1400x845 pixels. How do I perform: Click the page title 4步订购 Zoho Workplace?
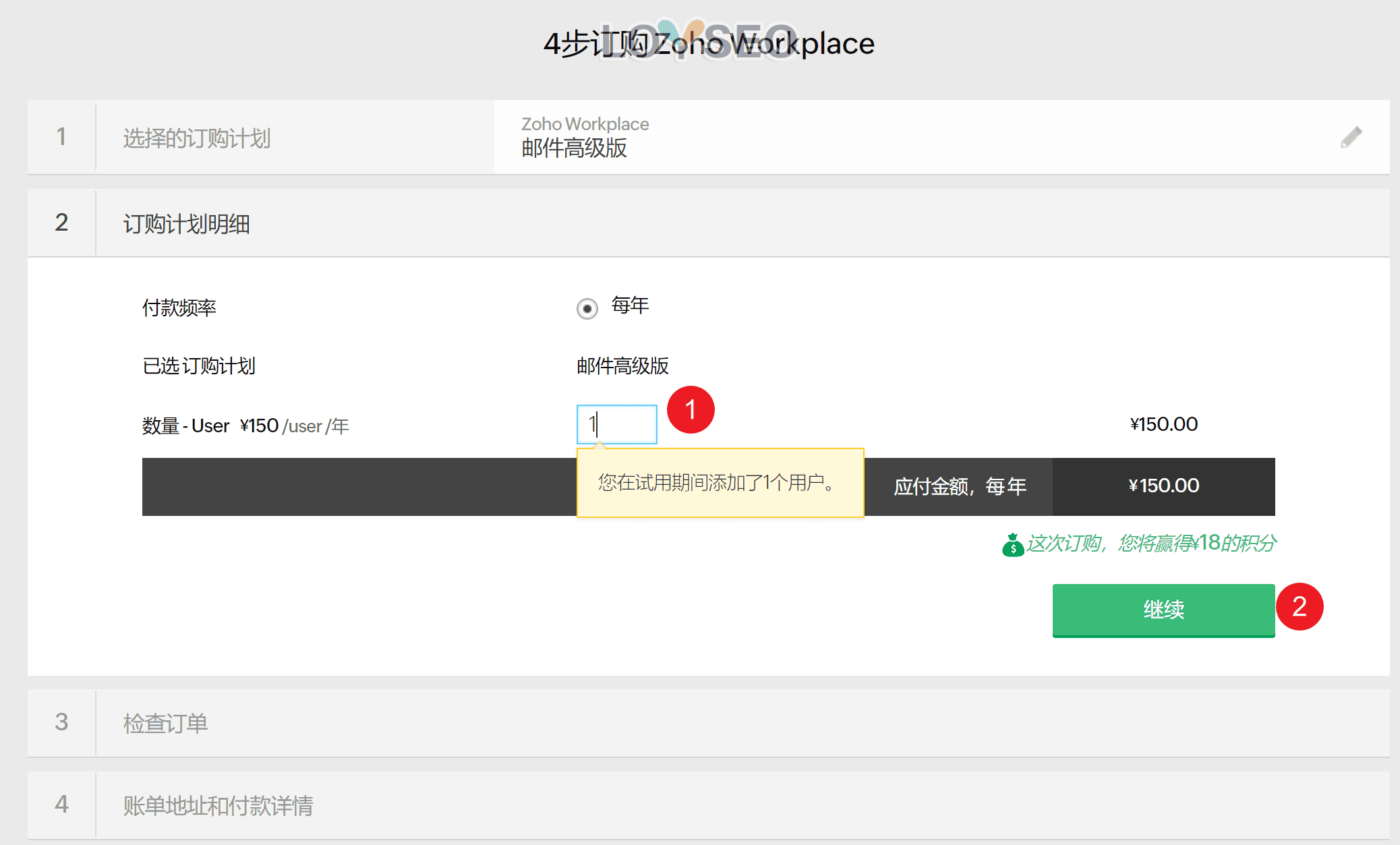[x=709, y=44]
